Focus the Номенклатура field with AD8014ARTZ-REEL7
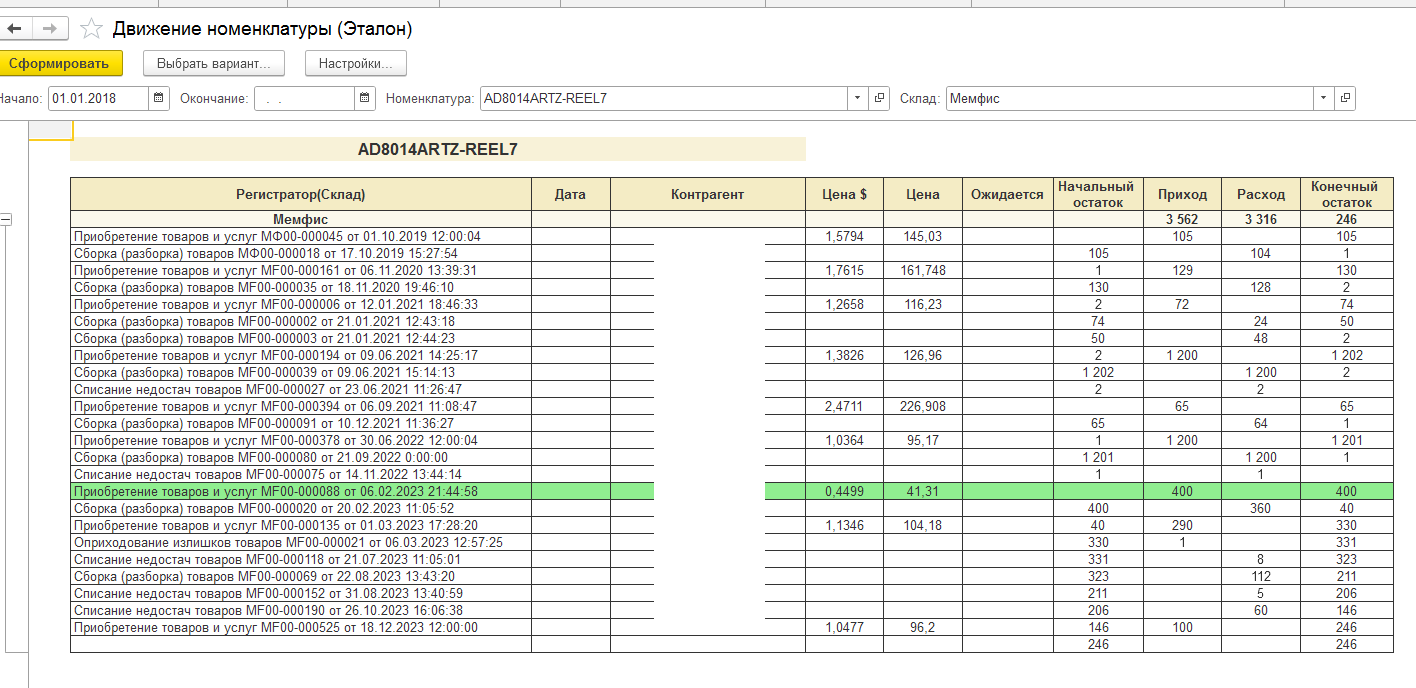Screen dimensions: 1416x688 663,98
